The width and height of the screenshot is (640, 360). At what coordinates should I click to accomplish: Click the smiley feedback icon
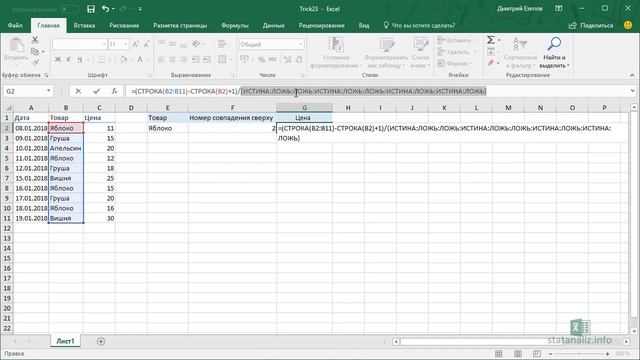(628, 25)
